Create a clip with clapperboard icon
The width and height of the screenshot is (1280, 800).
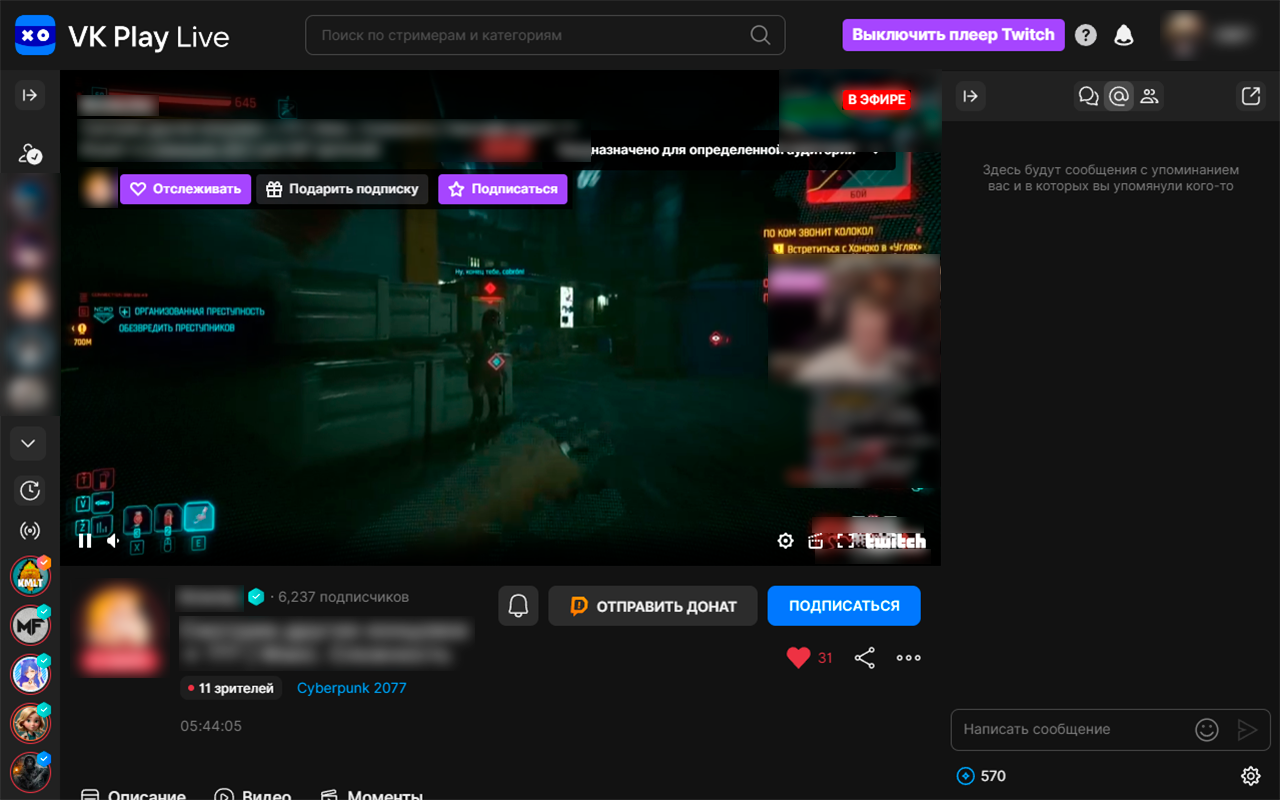[x=815, y=541]
